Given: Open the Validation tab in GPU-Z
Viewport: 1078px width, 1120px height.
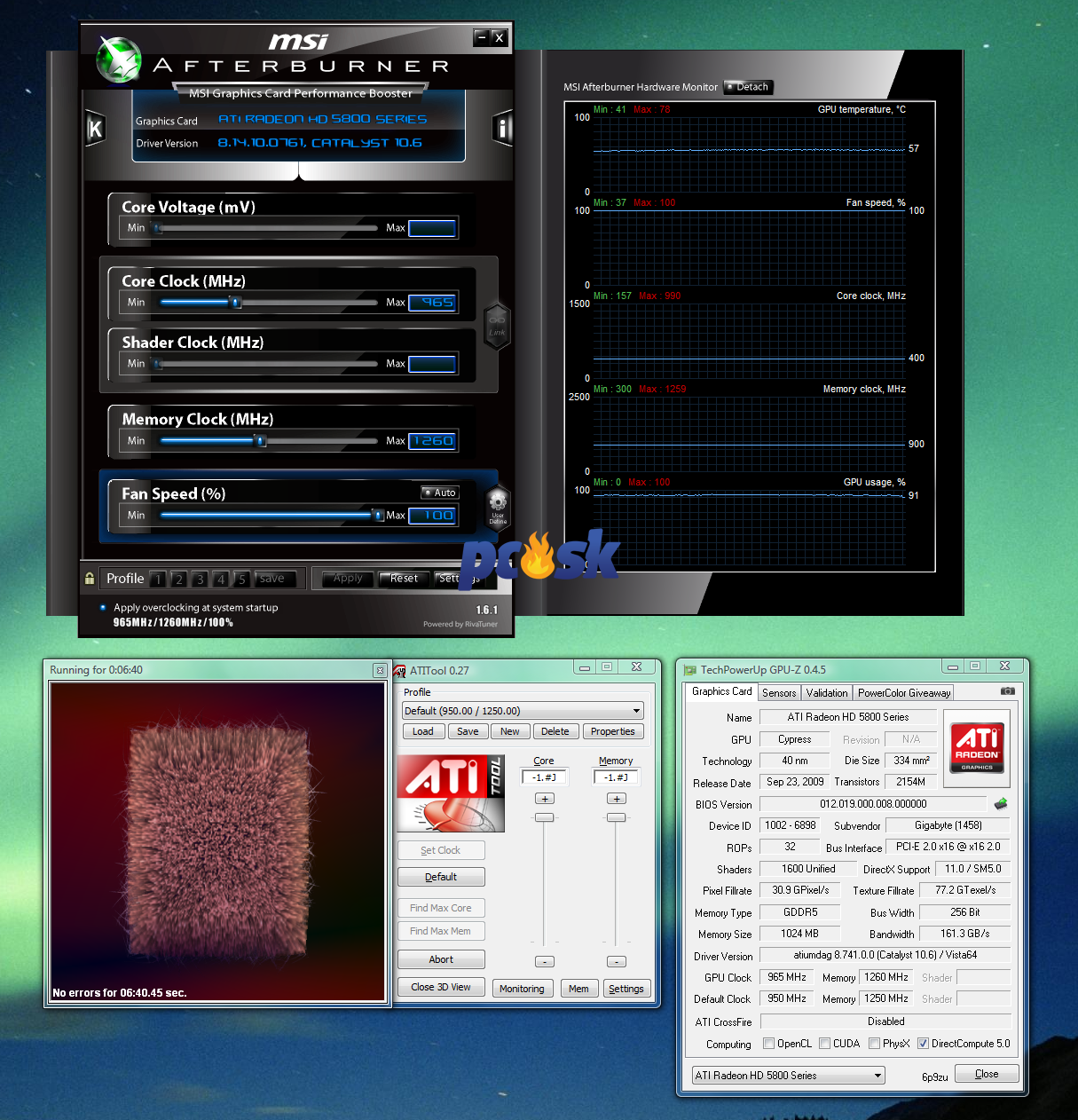Looking at the screenshot, I should point(827,693).
